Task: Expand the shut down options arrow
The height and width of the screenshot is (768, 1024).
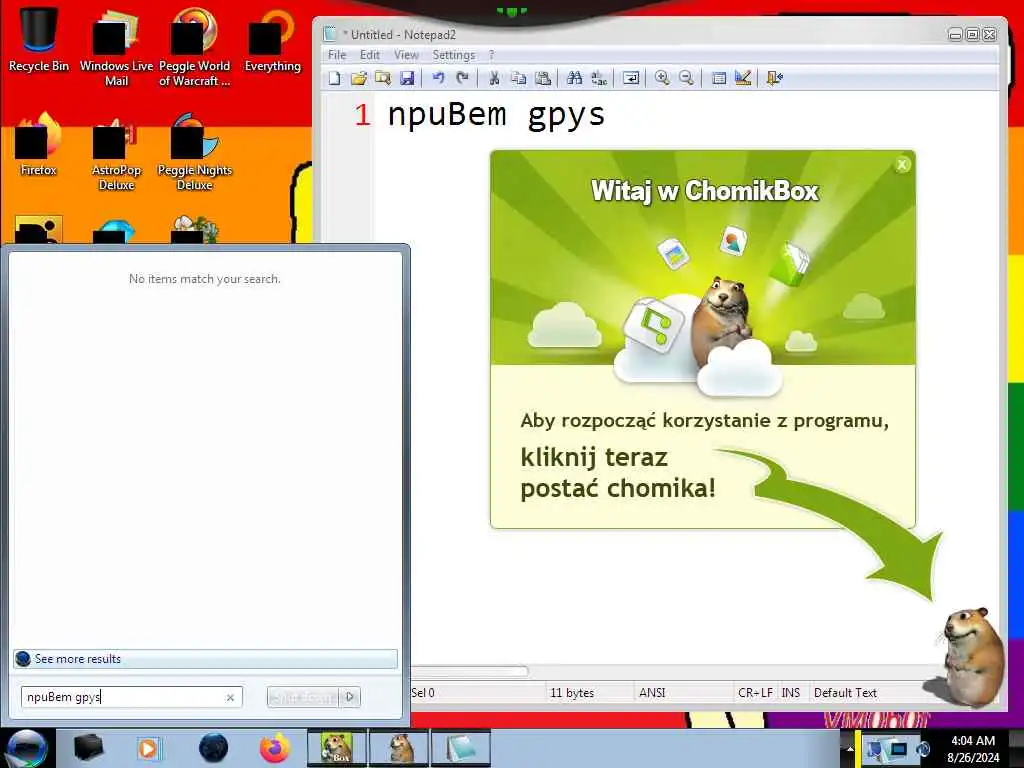Action: pos(350,697)
